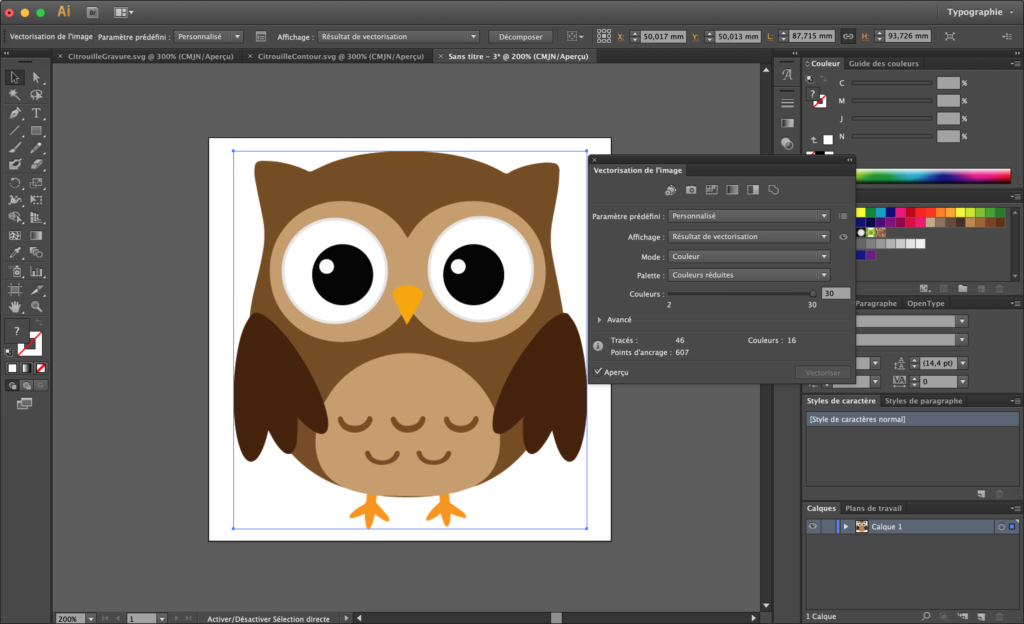The width and height of the screenshot is (1024, 624).
Task: Toggle the eye icon next to Affichage
Action: click(x=844, y=236)
